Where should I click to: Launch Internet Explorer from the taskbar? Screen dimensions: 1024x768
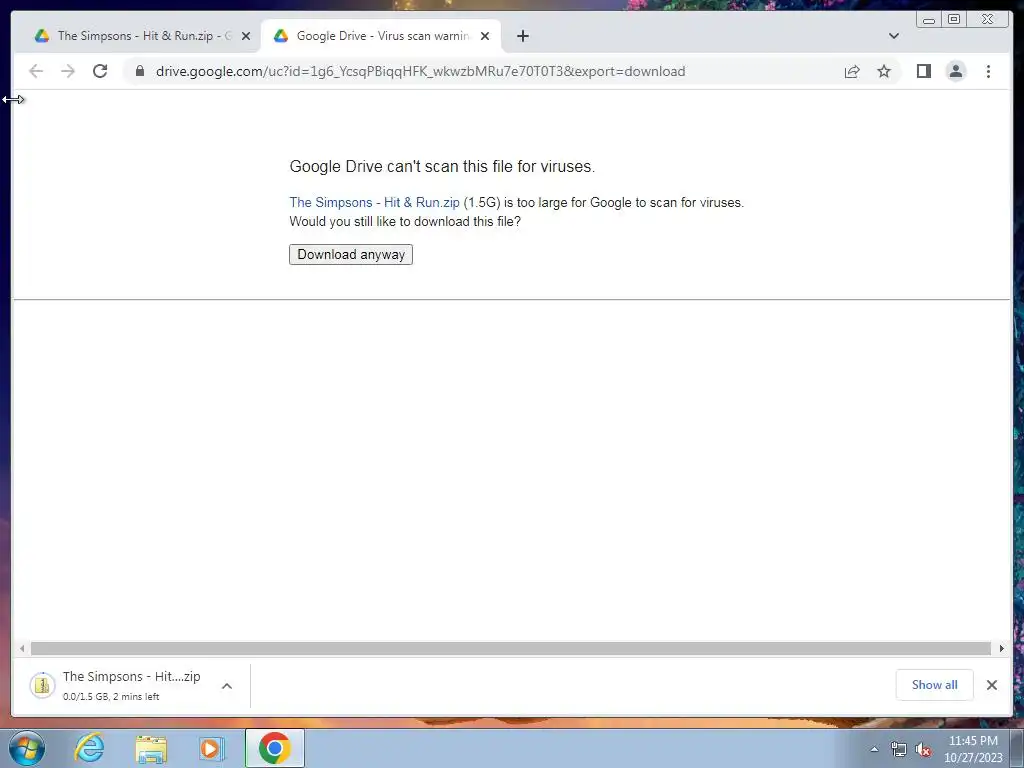pos(89,748)
